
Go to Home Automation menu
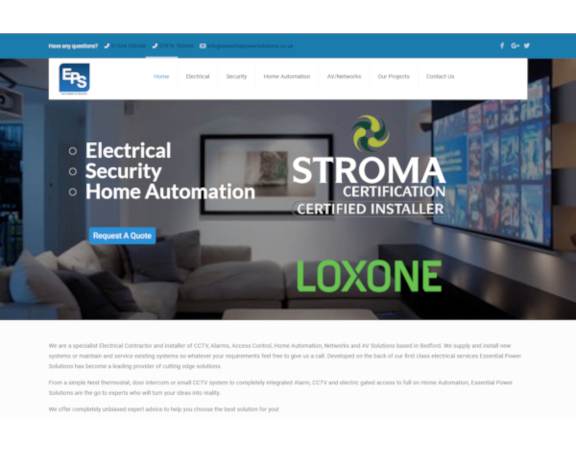[287, 76]
